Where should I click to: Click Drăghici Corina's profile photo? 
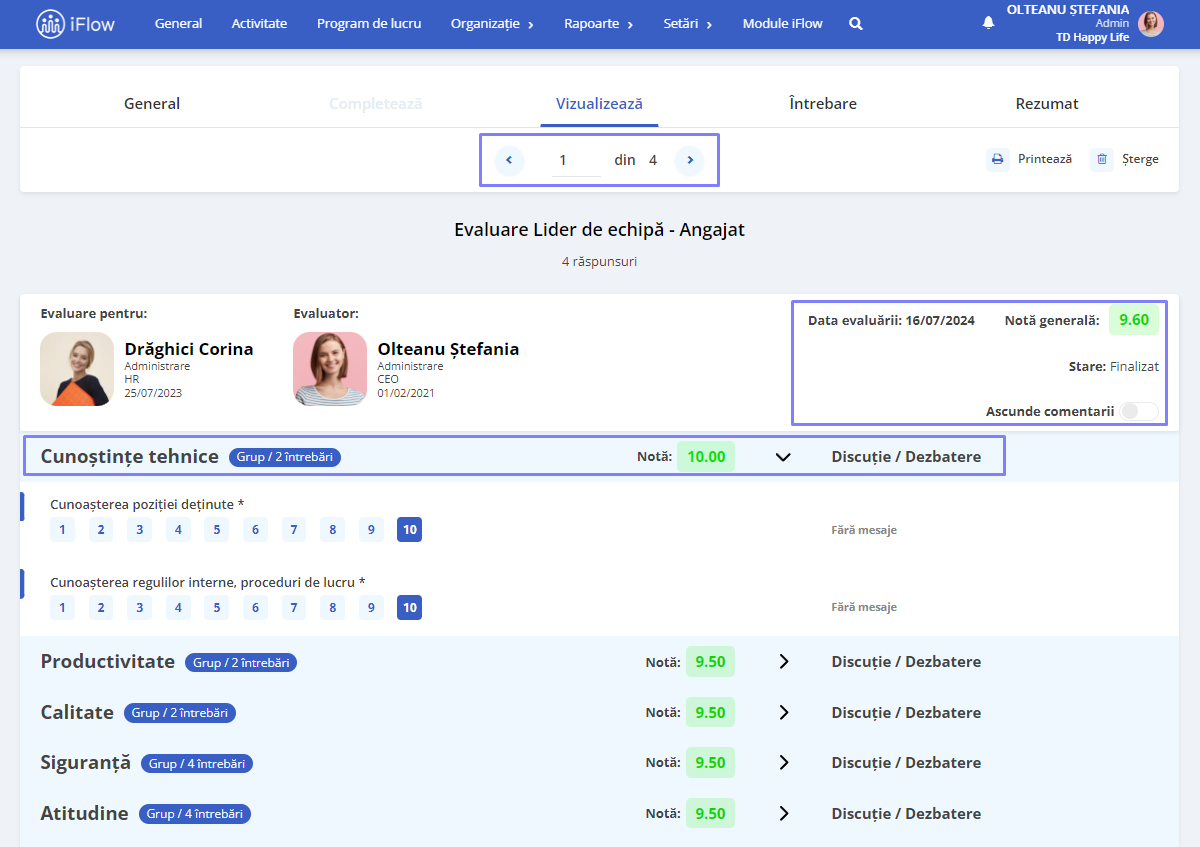click(77, 369)
